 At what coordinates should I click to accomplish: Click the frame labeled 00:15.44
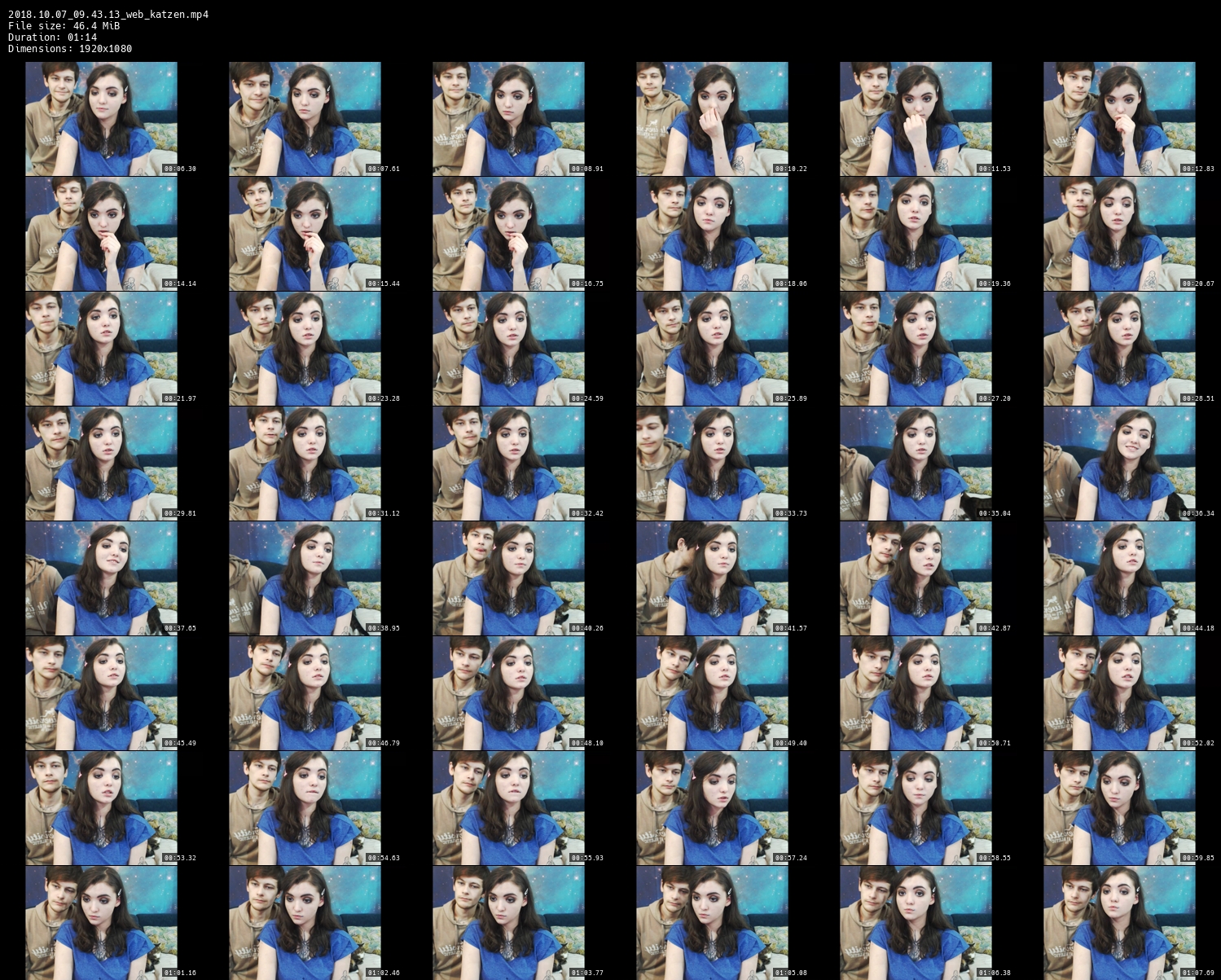click(305, 234)
